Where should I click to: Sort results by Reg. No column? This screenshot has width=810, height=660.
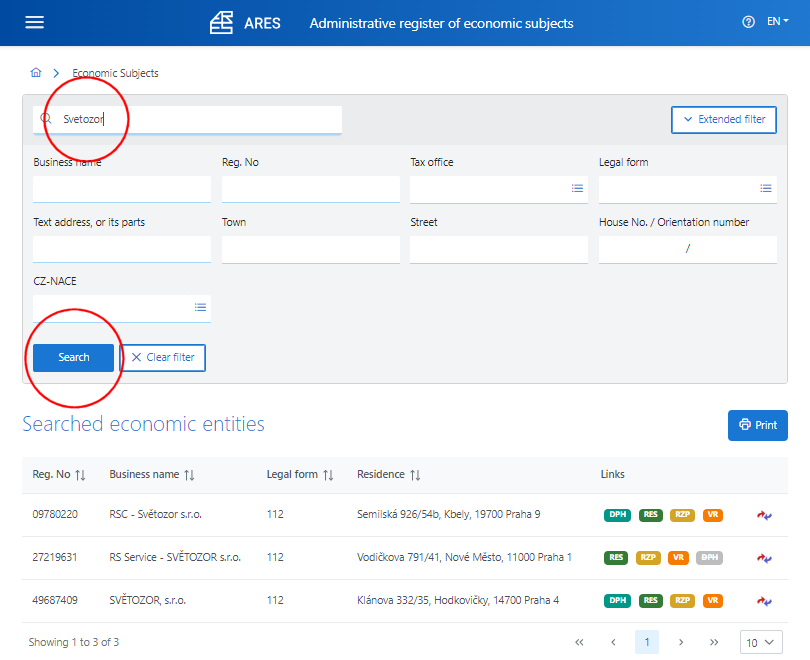pyautogui.click(x=80, y=475)
